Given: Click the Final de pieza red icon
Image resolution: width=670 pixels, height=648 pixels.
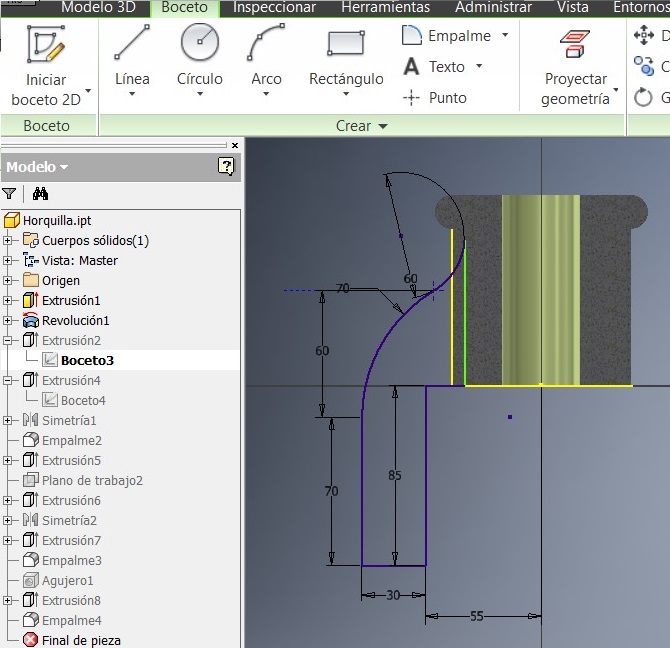Looking at the screenshot, I should pyautogui.click(x=31, y=640).
